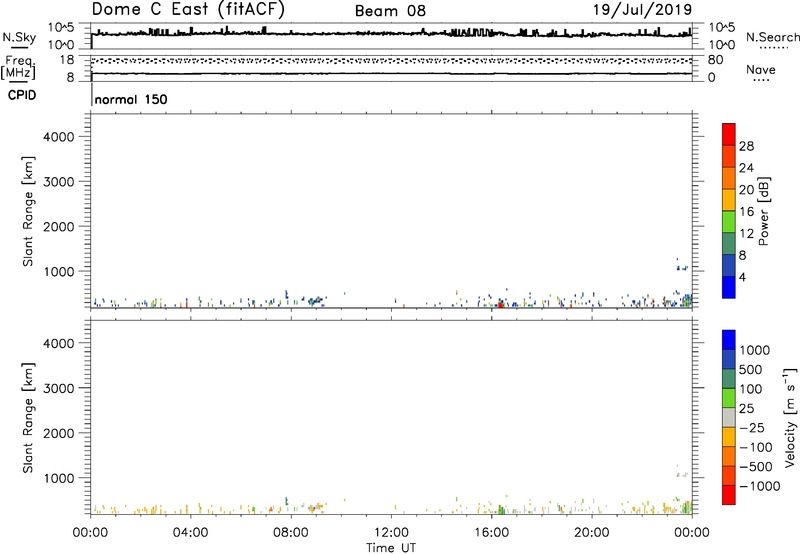Click the velocity panel's "4000" range tick
This screenshot has height=554, width=800.
pos(59,343)
